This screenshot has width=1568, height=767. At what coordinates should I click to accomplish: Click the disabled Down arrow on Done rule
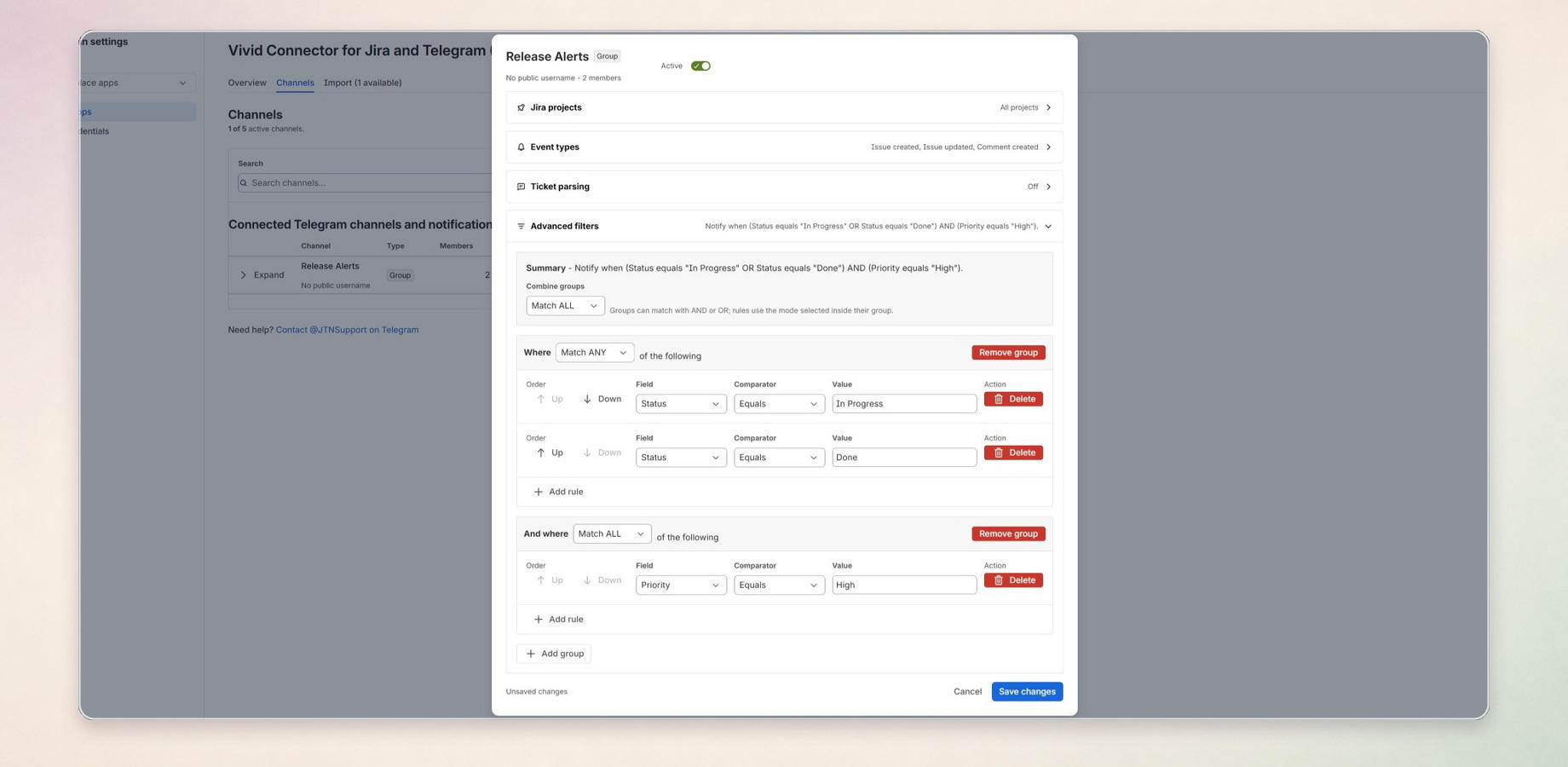[602, 453]
